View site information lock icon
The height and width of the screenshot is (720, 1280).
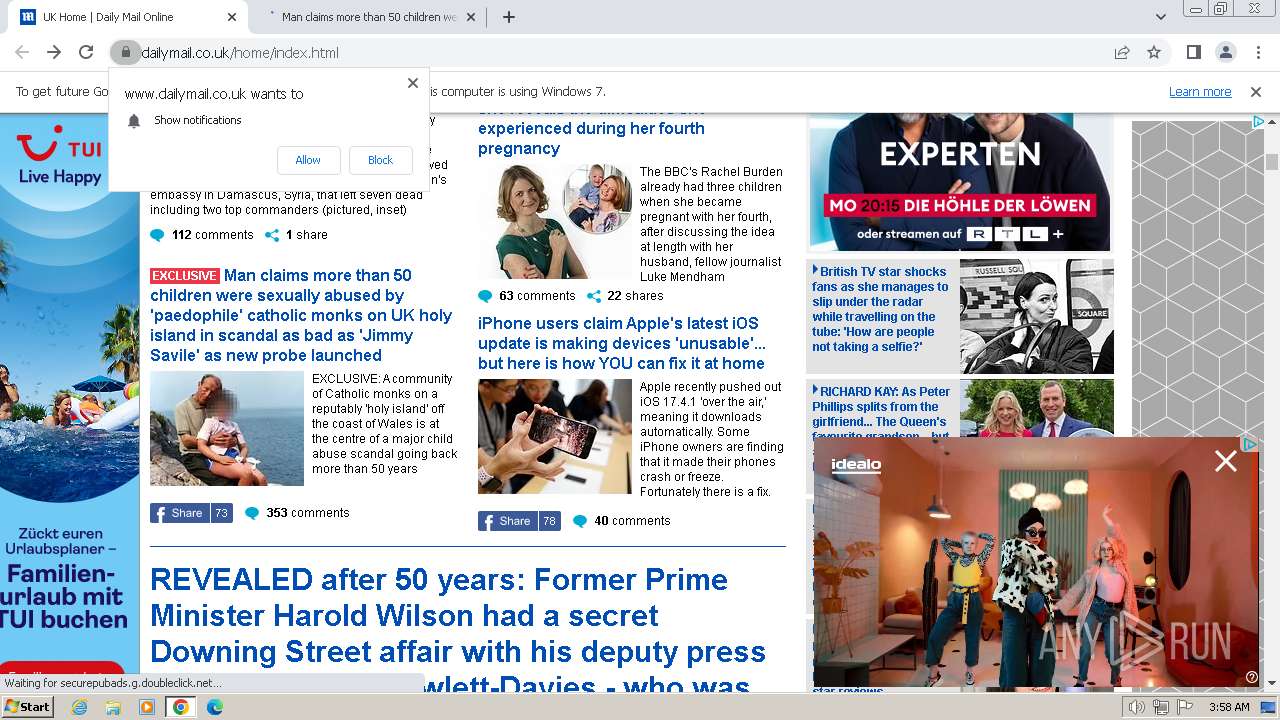(124, 52)
